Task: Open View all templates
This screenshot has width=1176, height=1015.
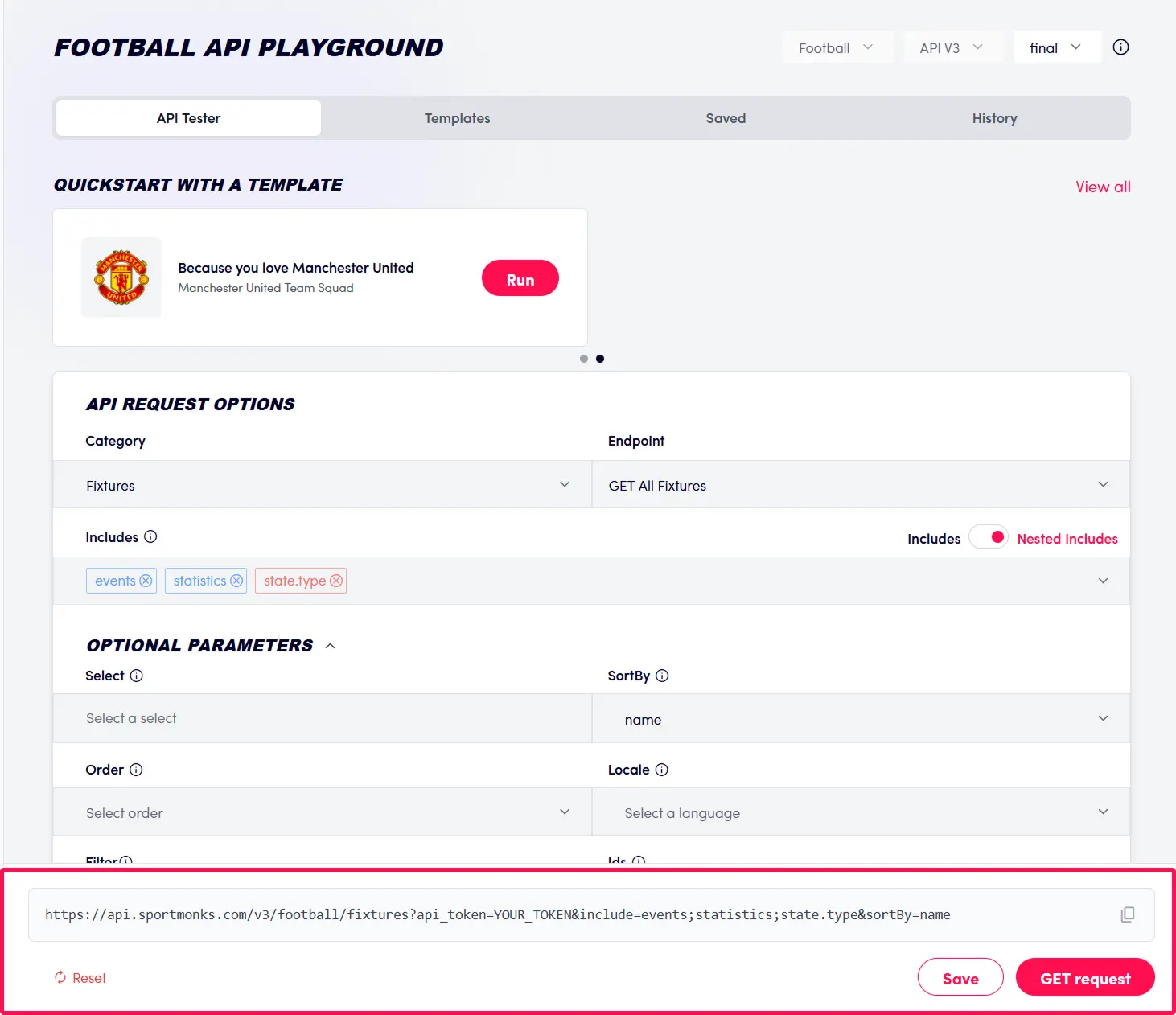Action: [x=1103, y=186]
